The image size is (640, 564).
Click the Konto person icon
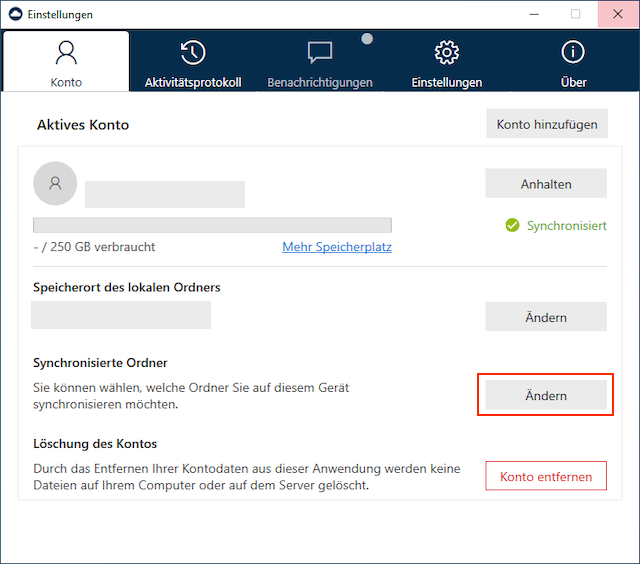point(66,53)
